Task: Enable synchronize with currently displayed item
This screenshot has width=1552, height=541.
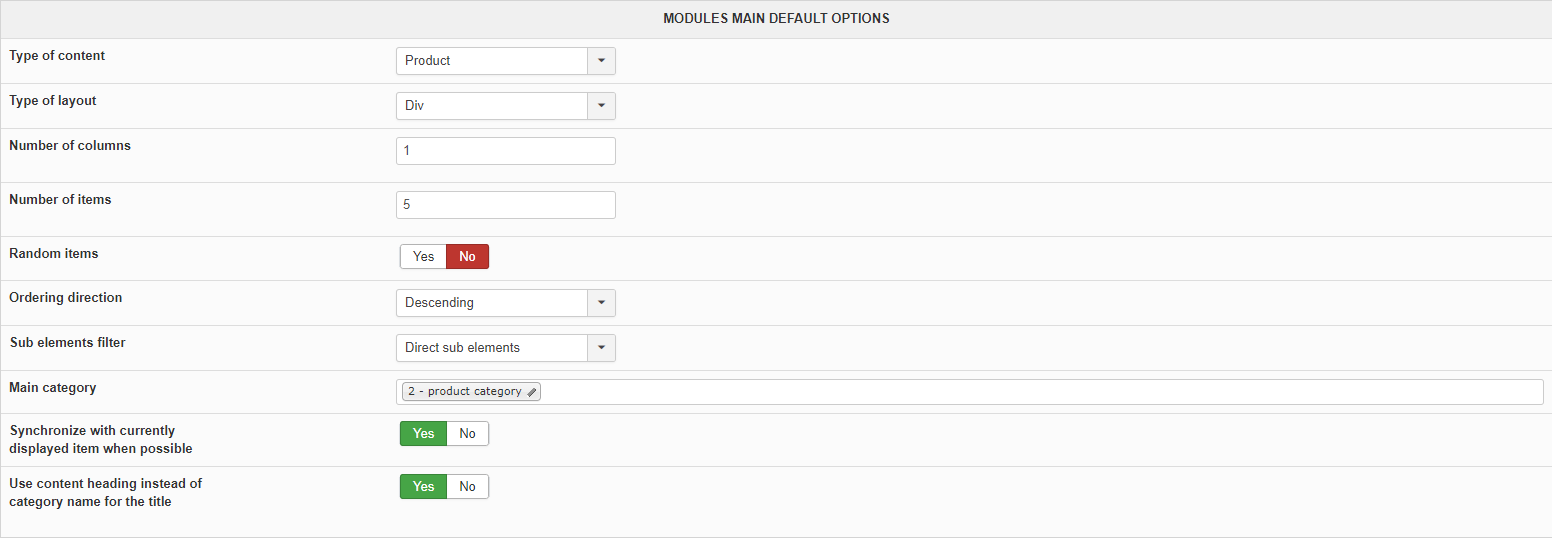Action: pyautogui.click(x=423, y=433)
